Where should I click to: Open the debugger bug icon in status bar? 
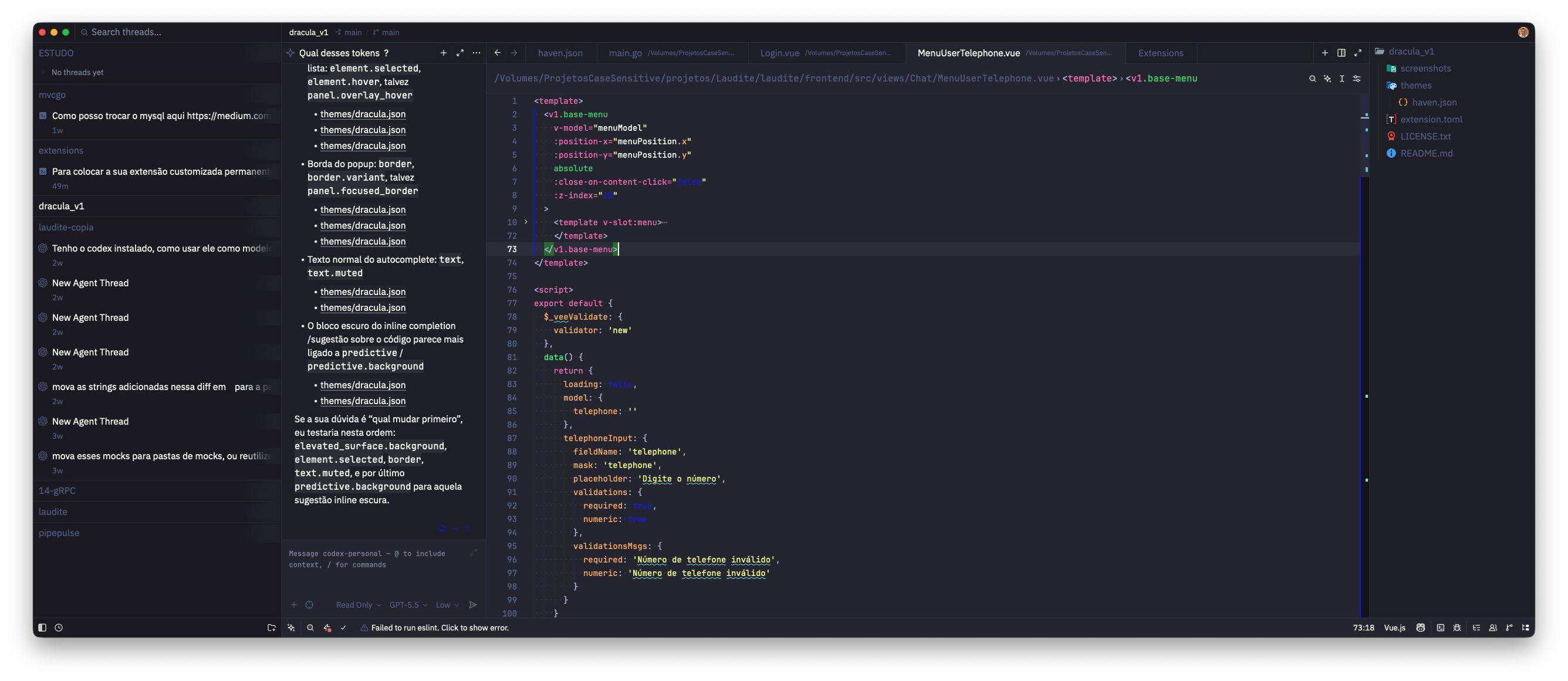tap(1457, 628)
